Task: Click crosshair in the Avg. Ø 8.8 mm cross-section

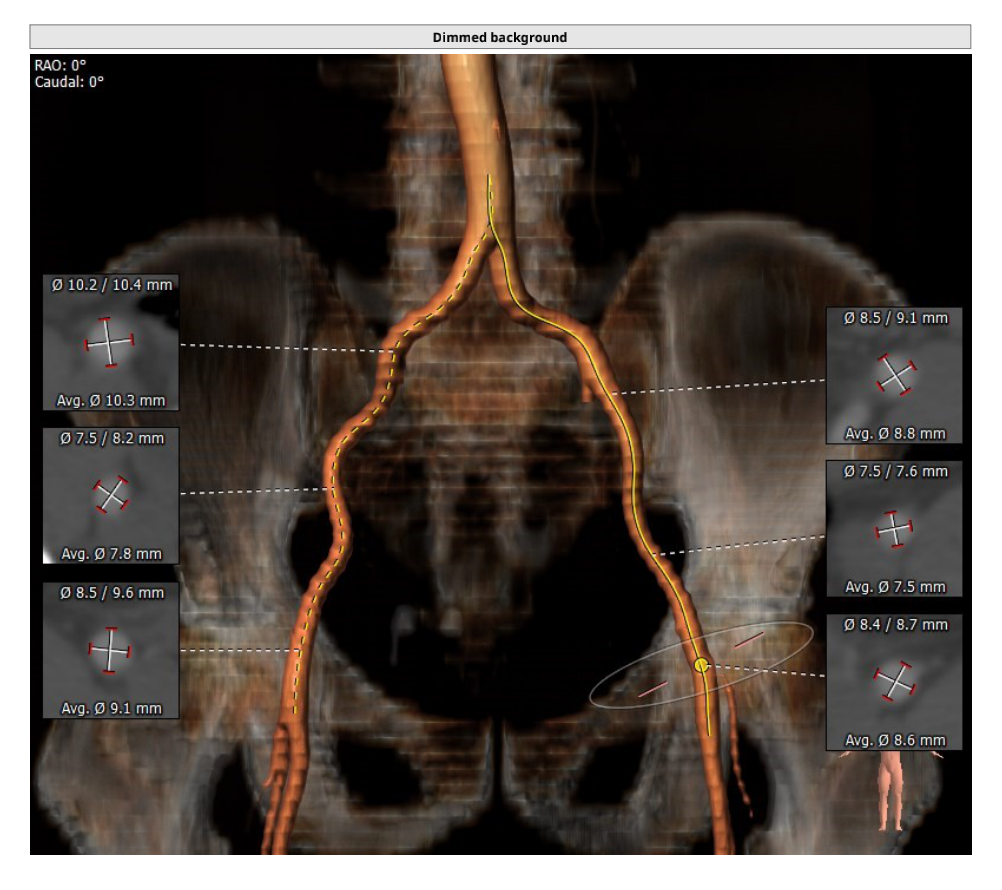Action: (x=895, y=374)
